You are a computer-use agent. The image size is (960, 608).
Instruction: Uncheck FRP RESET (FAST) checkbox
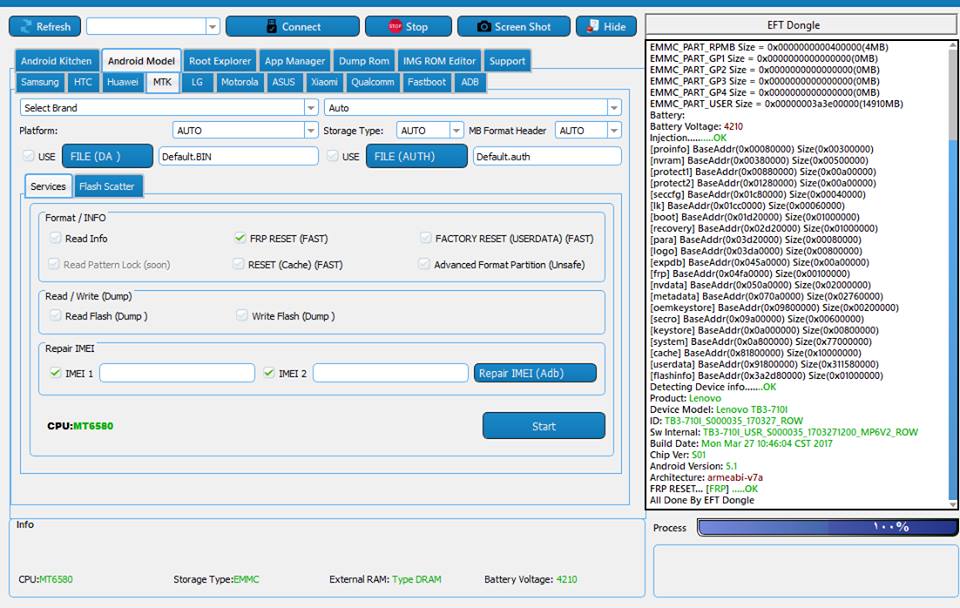pos(240,238)
